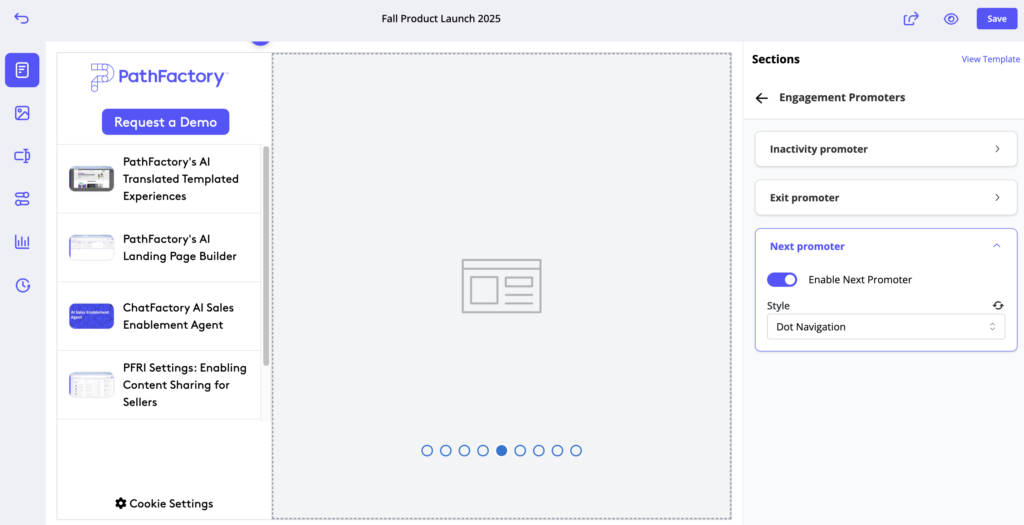Disable the Enable Next Promoter toggle

coord(782,280)
